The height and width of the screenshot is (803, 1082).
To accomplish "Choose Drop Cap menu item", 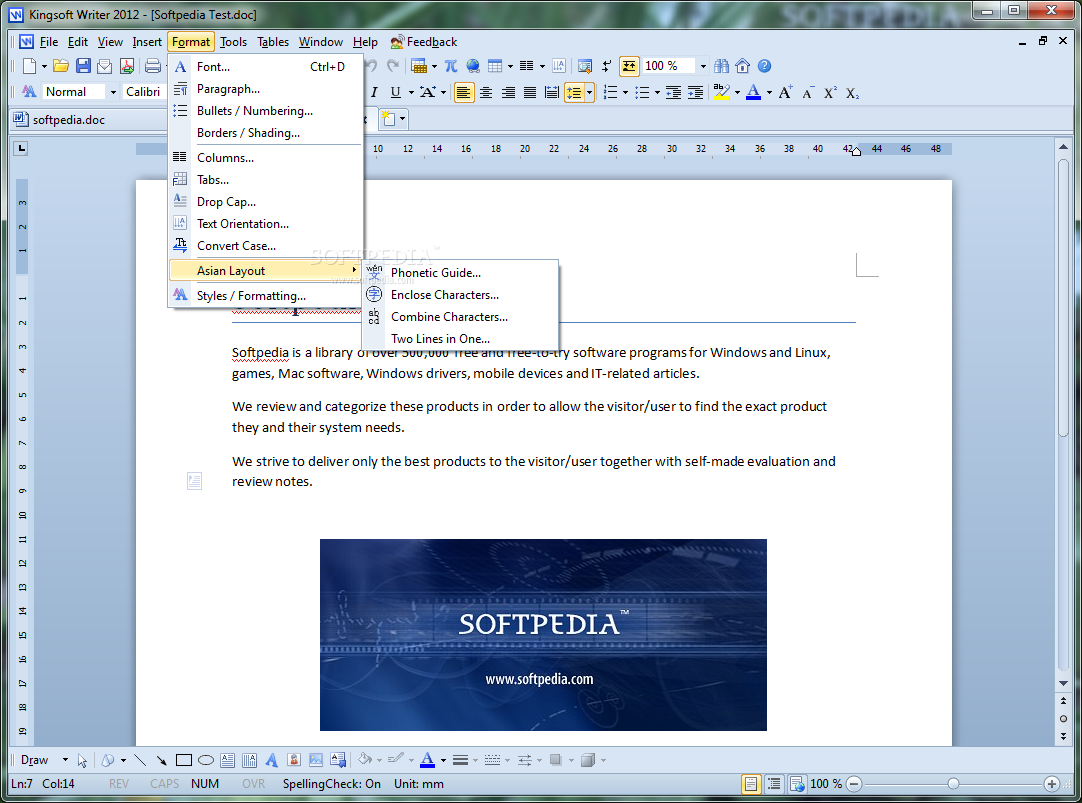I will pos(266,202).
